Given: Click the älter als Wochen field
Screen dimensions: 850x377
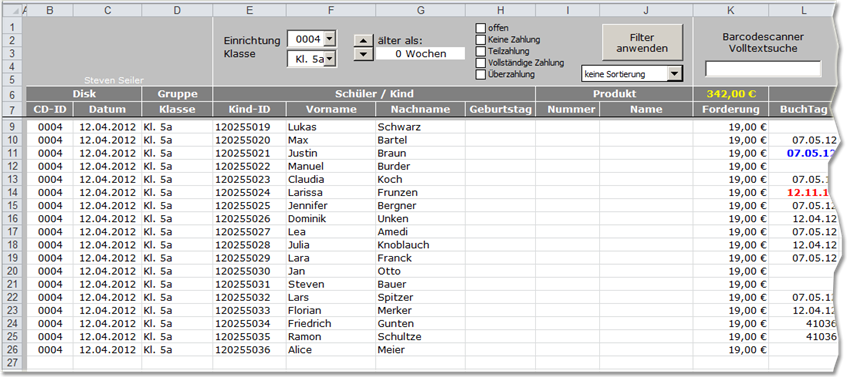Looking at the screenshot, I should pos(421,54).
